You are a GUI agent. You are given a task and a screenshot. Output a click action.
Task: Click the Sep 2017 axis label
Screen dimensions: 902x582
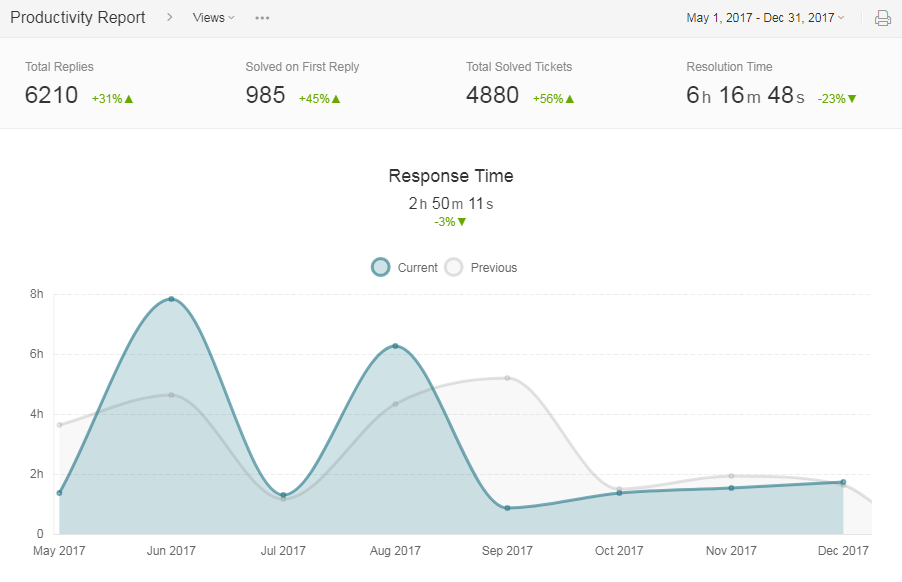[x=507, y=551]
